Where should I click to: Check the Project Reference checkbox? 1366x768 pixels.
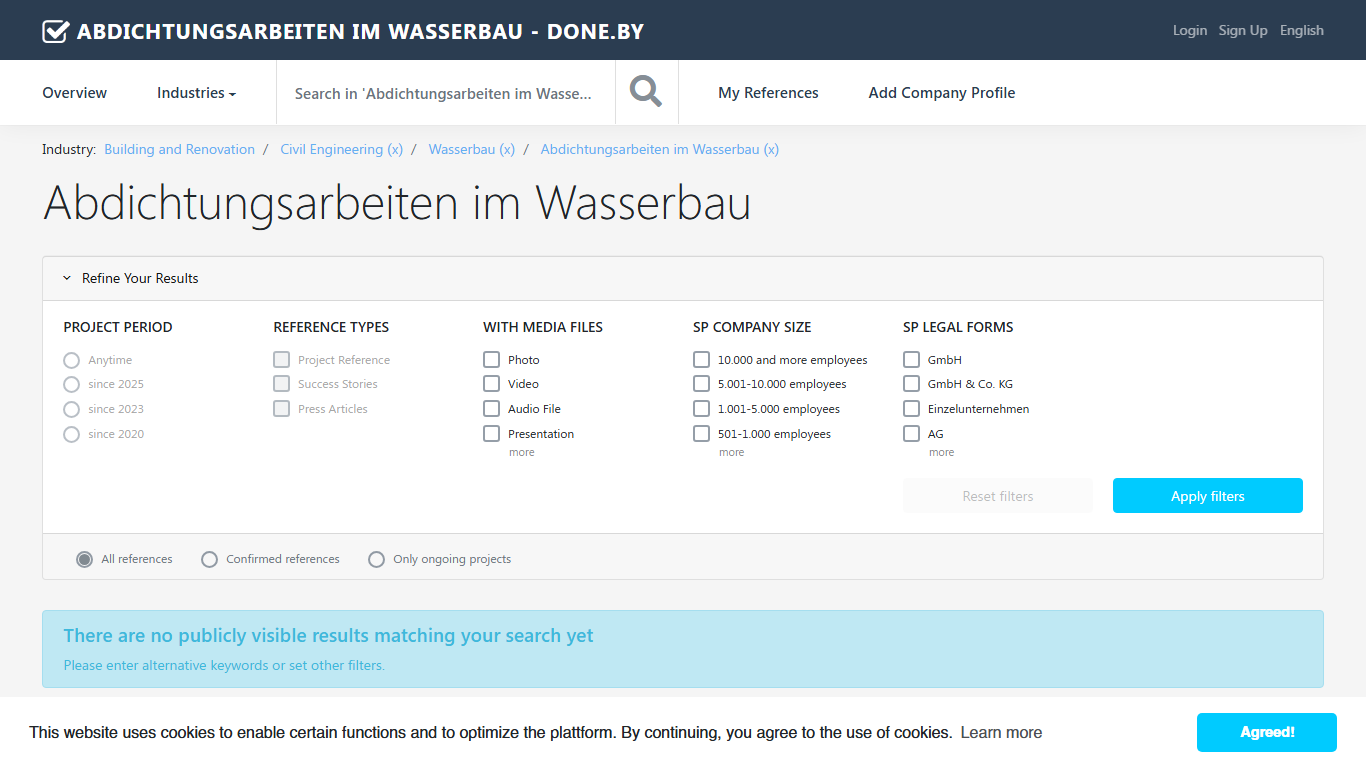[282, 359]
